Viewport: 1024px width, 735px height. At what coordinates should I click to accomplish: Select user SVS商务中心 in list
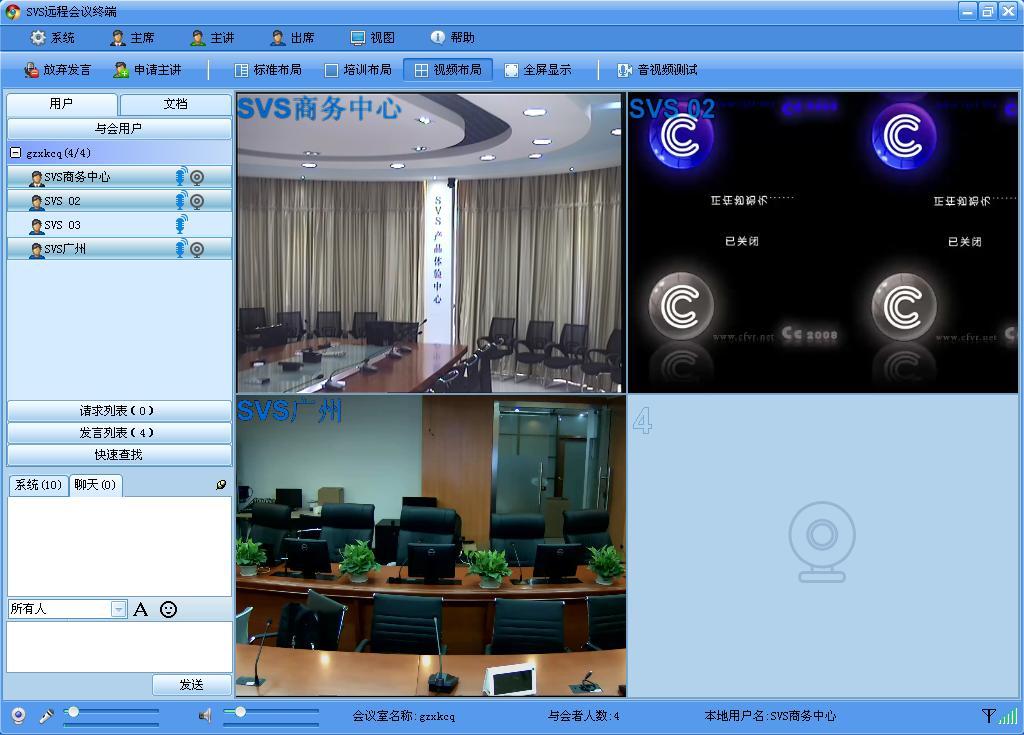[x=119, y=177]
